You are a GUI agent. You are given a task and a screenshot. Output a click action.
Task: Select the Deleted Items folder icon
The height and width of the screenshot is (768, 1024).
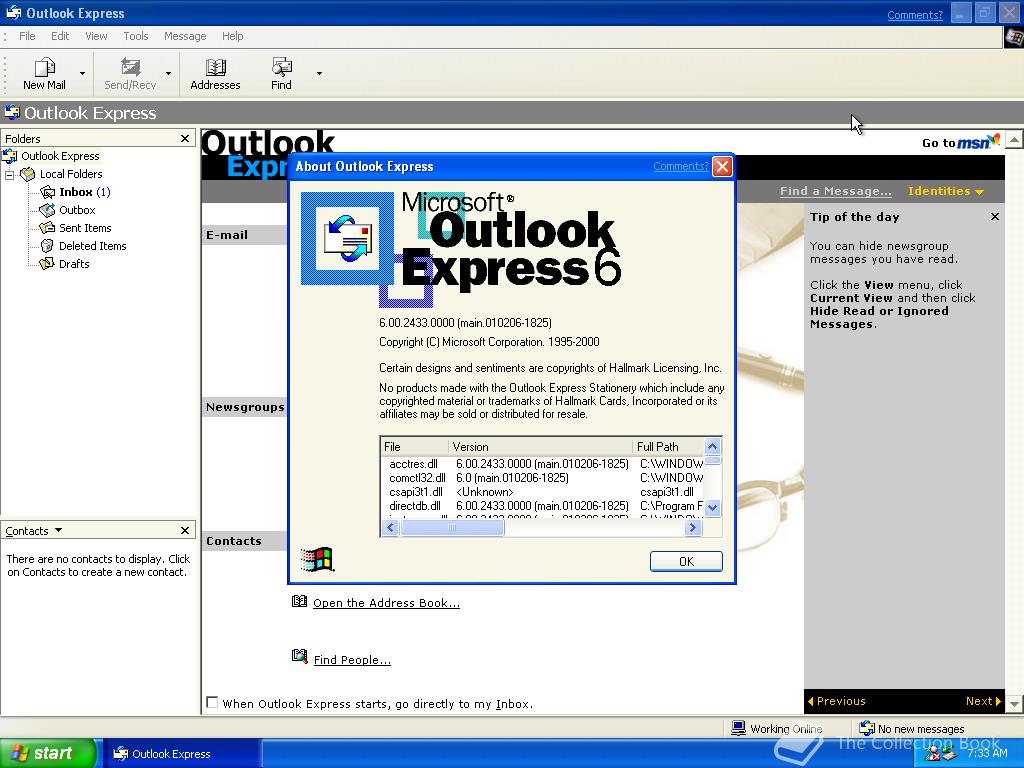click(48, 246)
